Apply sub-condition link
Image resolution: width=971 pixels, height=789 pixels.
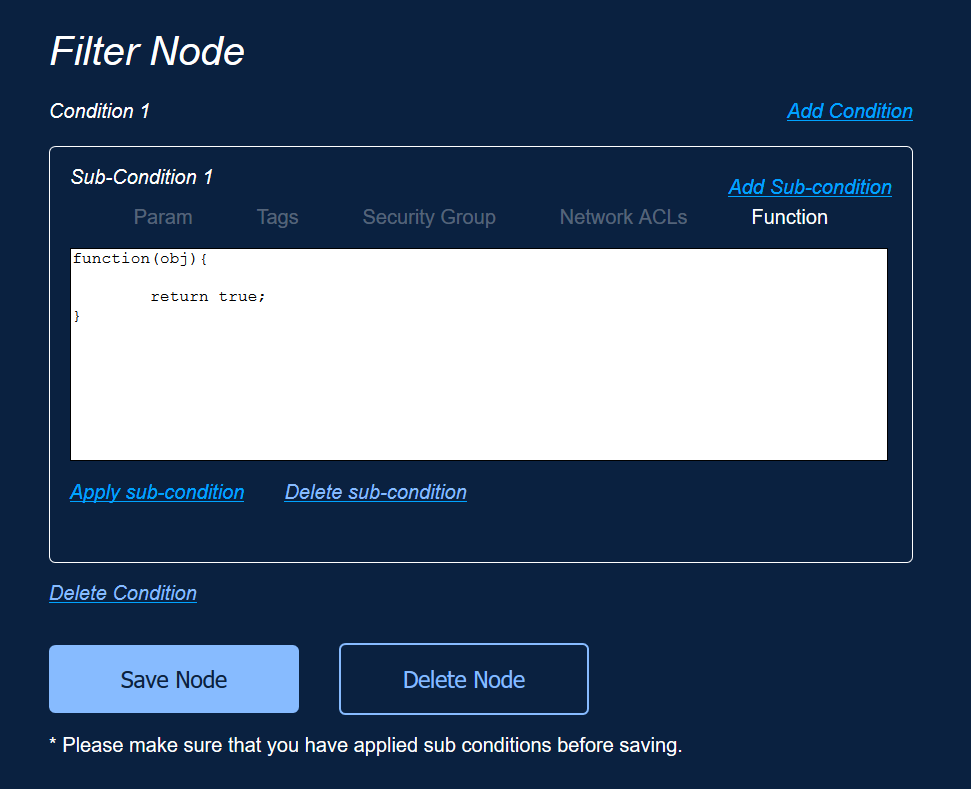[x=157, y=492]
